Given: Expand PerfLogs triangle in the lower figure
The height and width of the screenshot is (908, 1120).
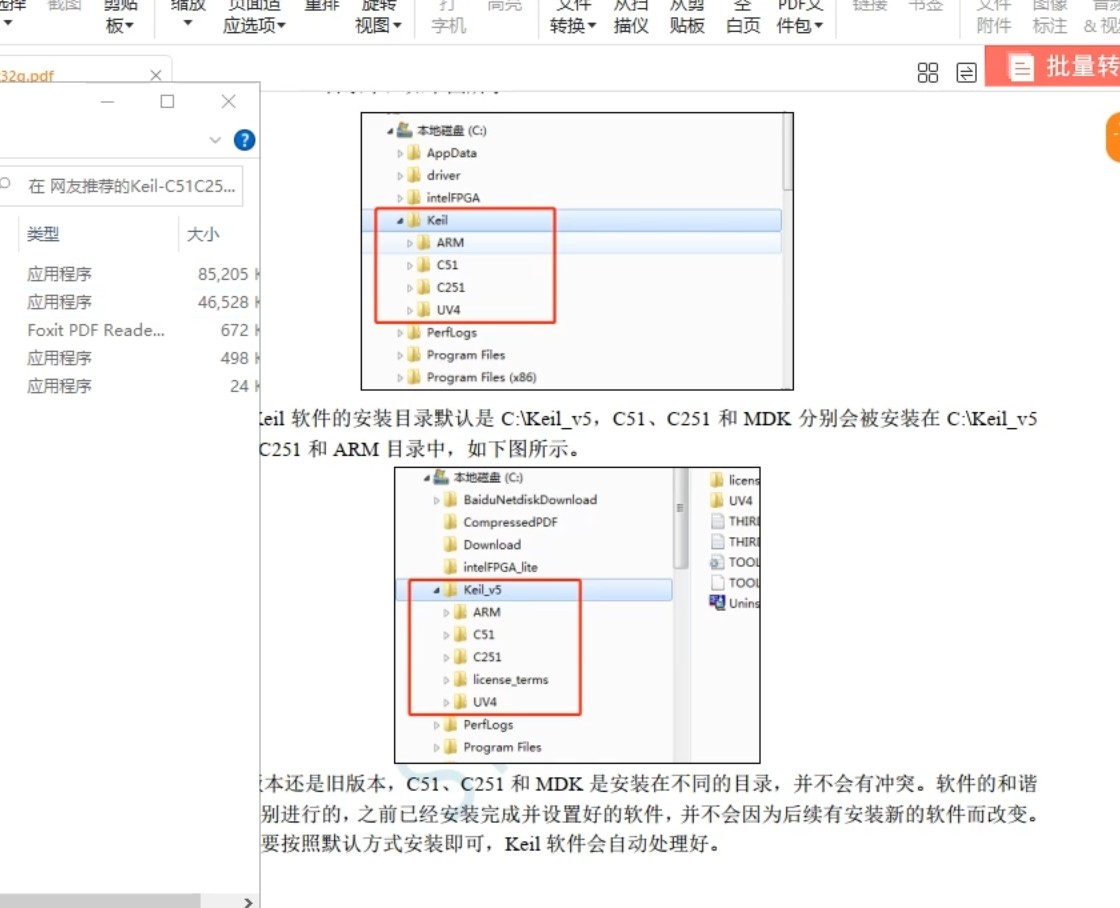Looking at the screenshot, I should pos(436,725).
